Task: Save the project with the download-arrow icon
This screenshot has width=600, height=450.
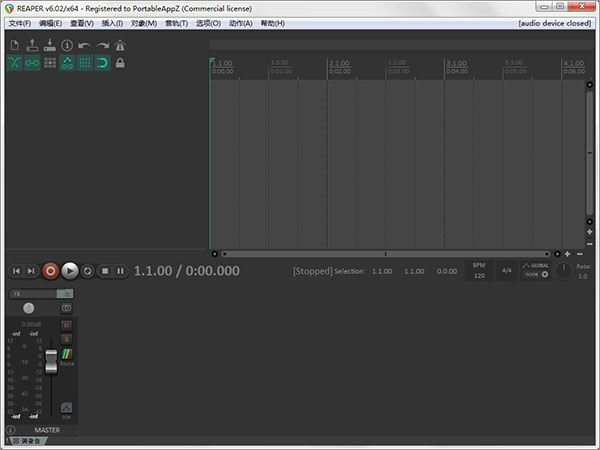Action: [x=50, y=46]
